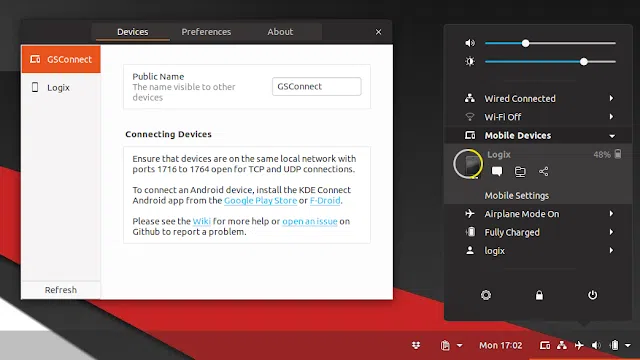Click the Mobile Devices icon in the menu

click(x=470, y=135)
